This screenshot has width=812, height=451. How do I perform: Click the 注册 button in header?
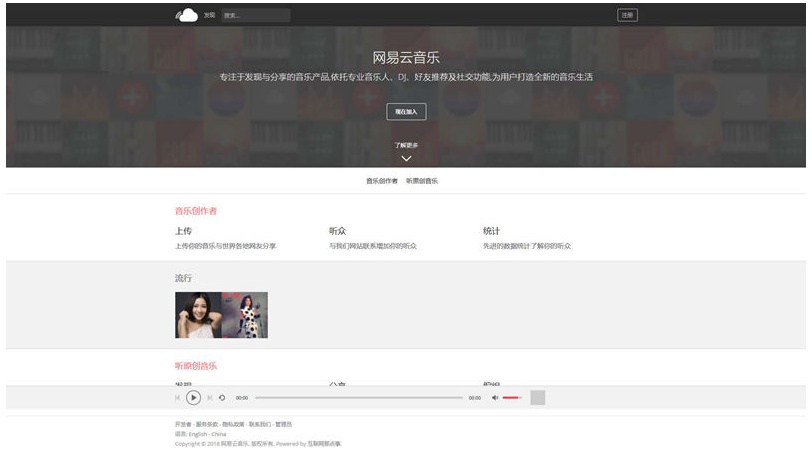627,15
